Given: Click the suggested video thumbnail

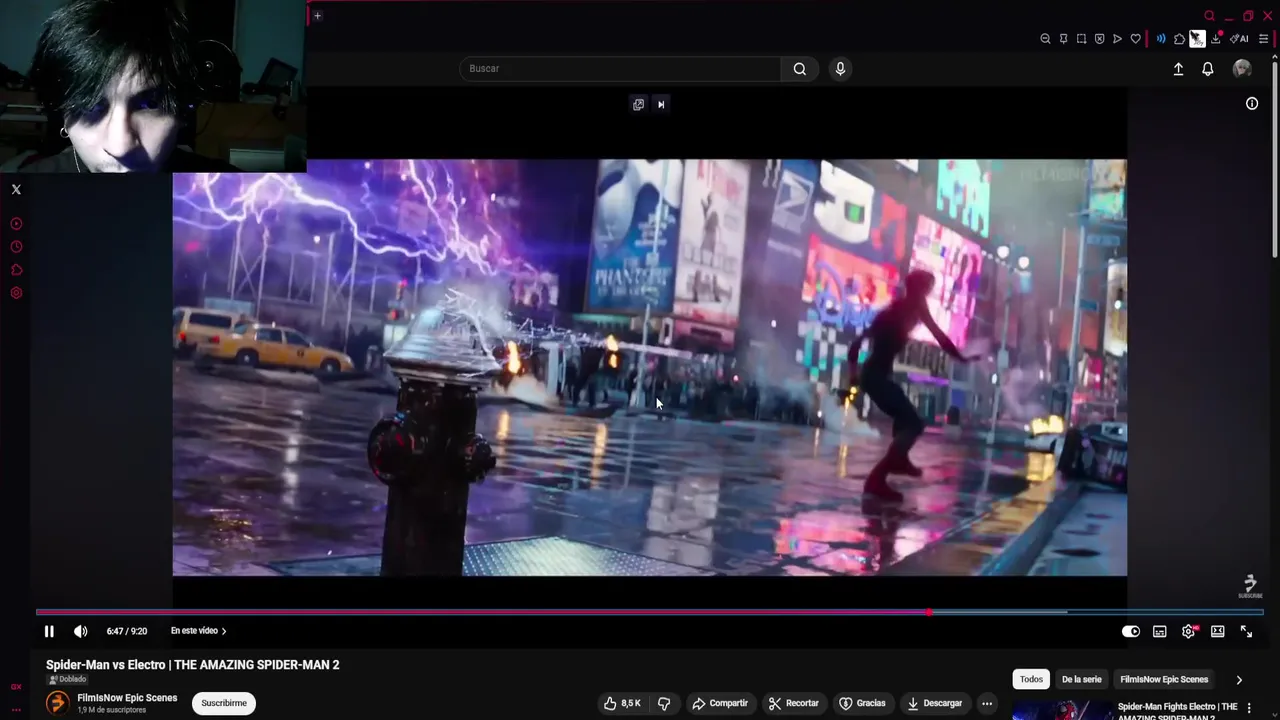Looking at the screenshot, I should tap(1060, 710).
